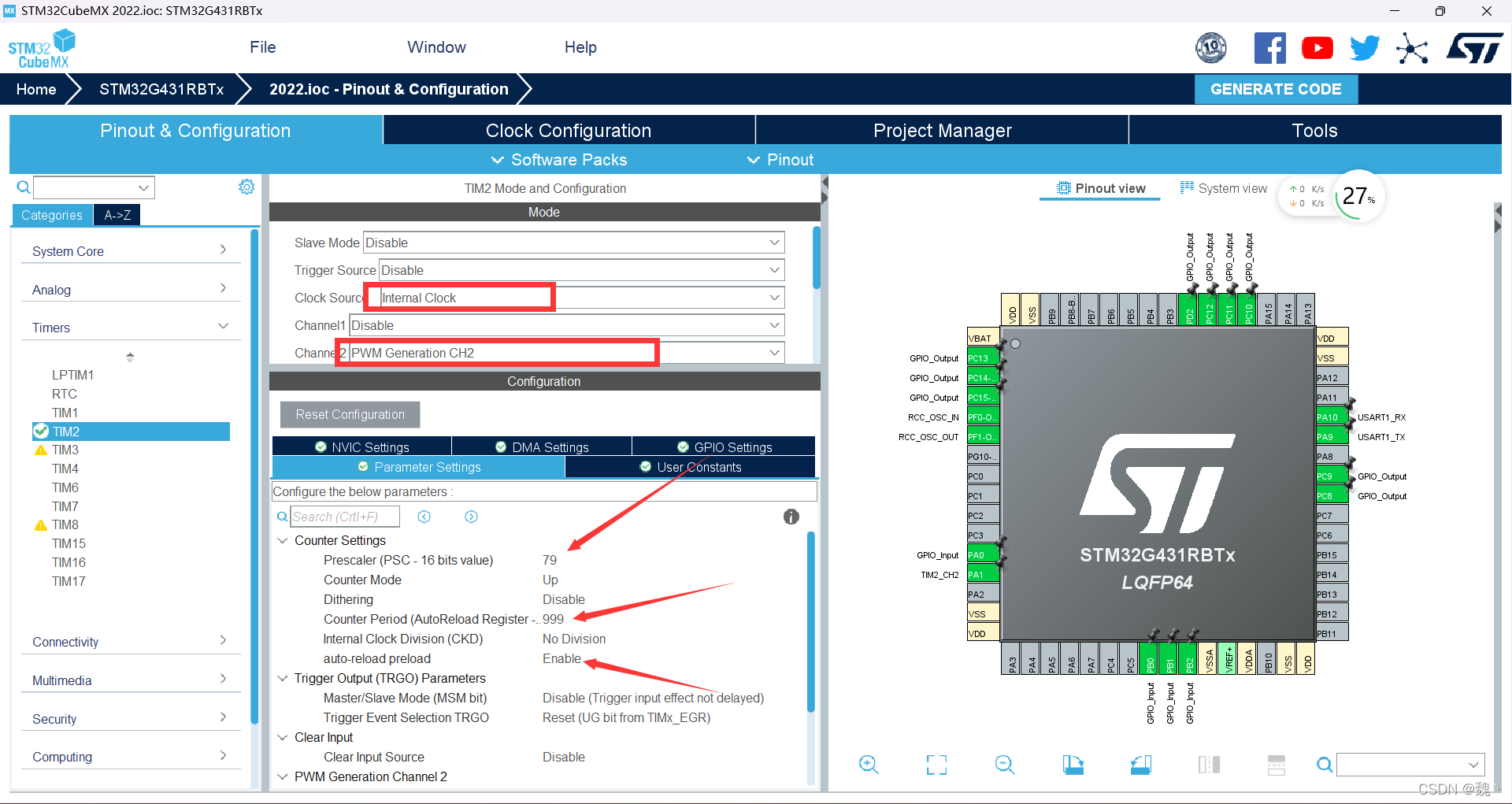Click the TIM8 warning icon

pyautogui.click(x=41, y=525)
